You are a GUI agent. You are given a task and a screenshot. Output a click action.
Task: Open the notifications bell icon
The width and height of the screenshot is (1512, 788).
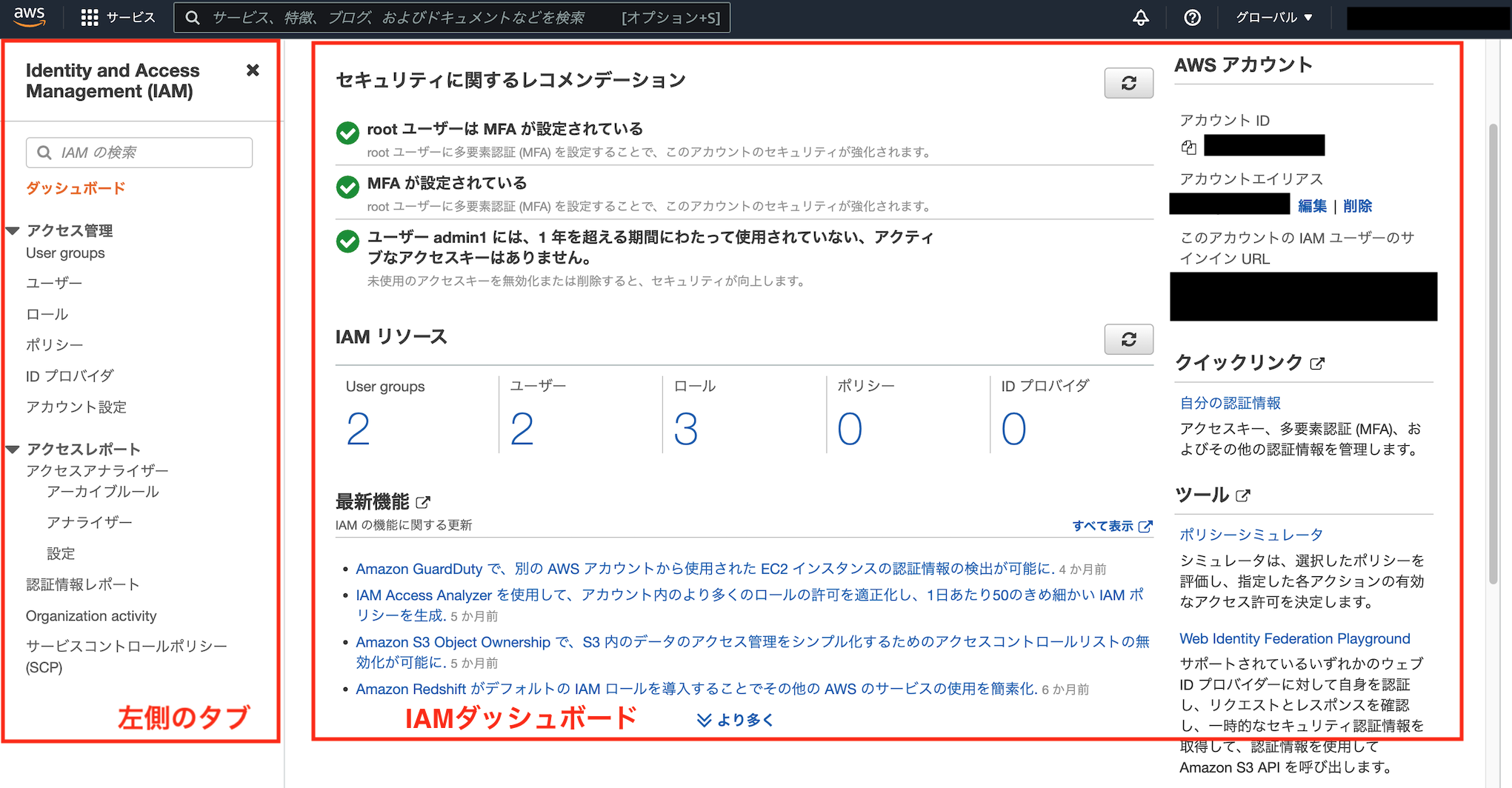pyautogui.click(x=1141, y=18)
